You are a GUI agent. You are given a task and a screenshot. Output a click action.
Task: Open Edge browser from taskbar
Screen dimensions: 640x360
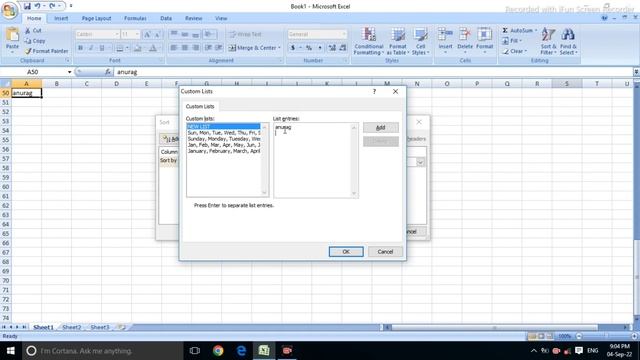pyautogui.click(x=241, y=351)
